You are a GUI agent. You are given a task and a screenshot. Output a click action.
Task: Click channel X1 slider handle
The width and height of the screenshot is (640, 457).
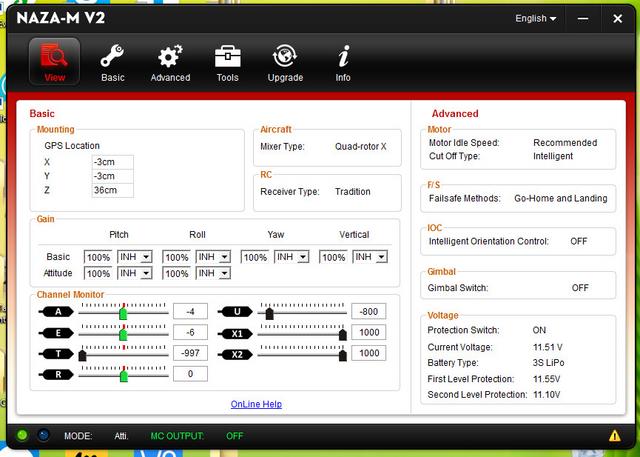(343, 335)
